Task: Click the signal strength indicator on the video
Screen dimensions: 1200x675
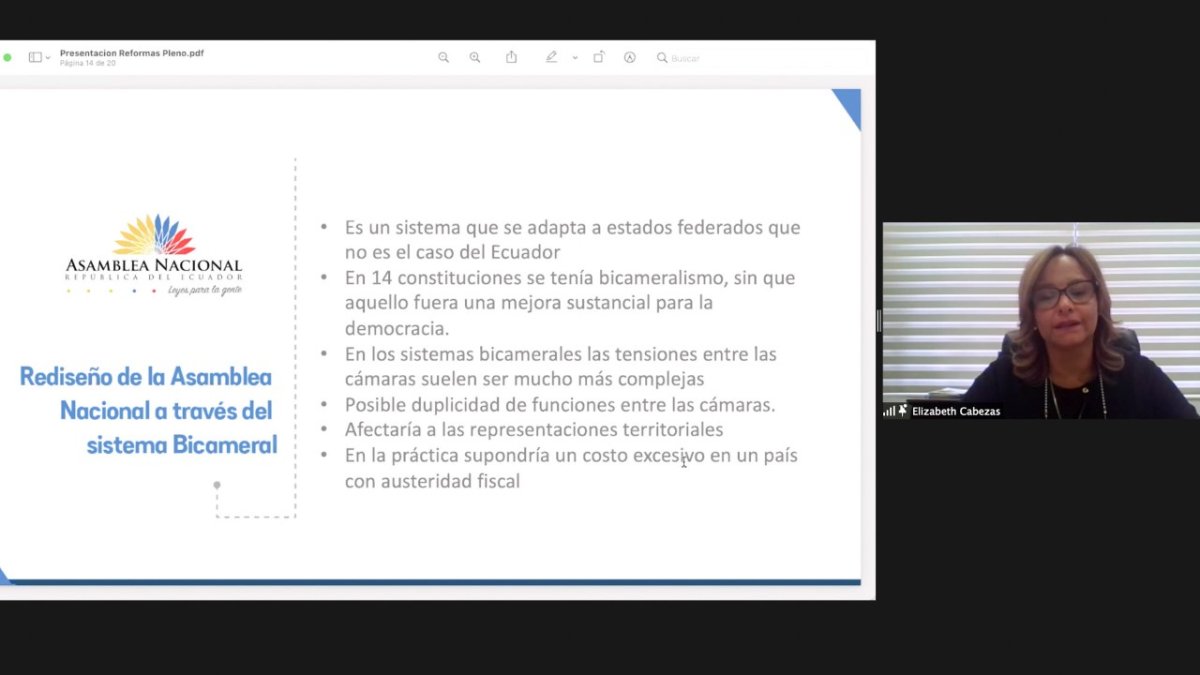Action: 887,410
